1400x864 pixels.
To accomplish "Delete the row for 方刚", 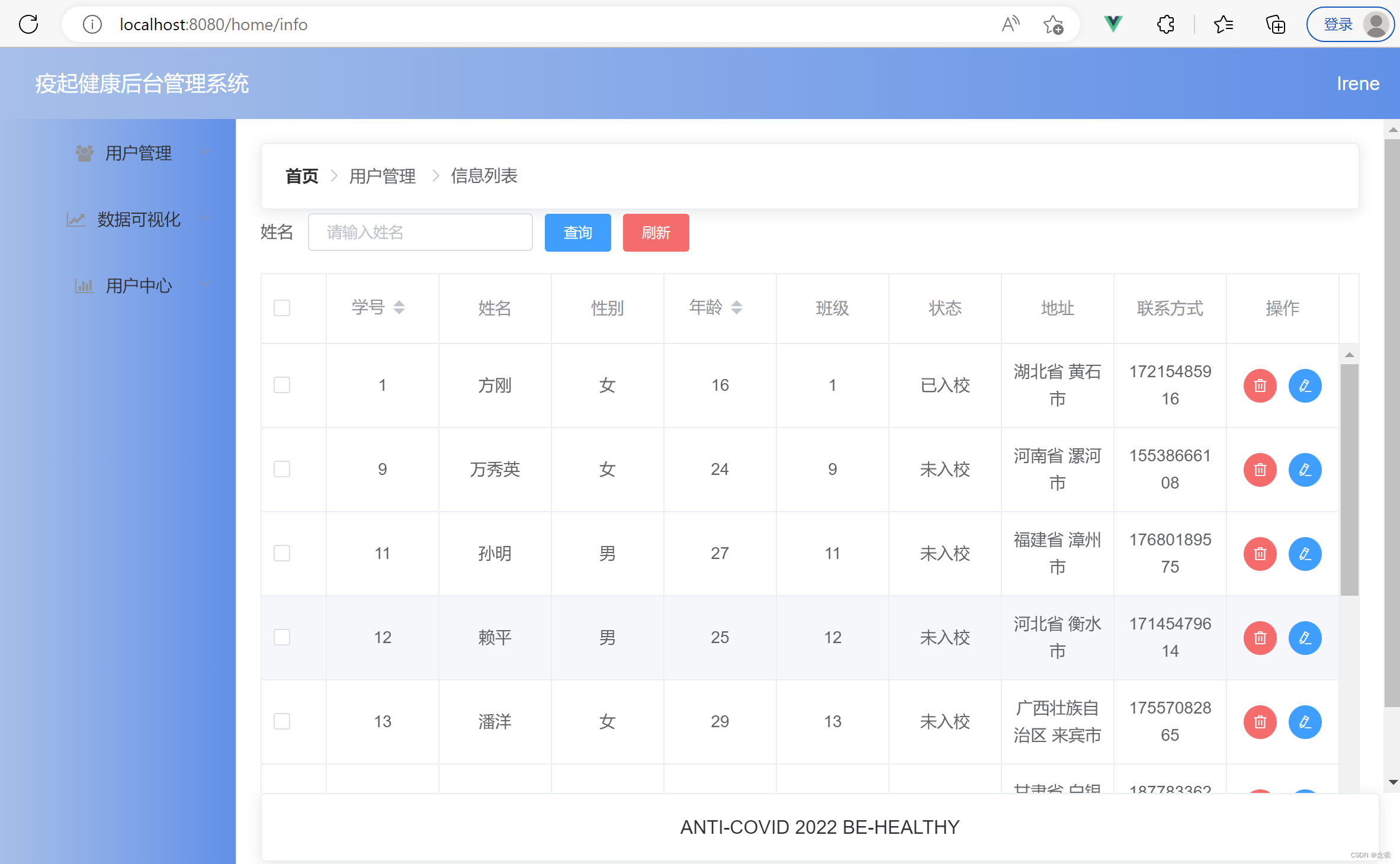I will point(1260,386).
